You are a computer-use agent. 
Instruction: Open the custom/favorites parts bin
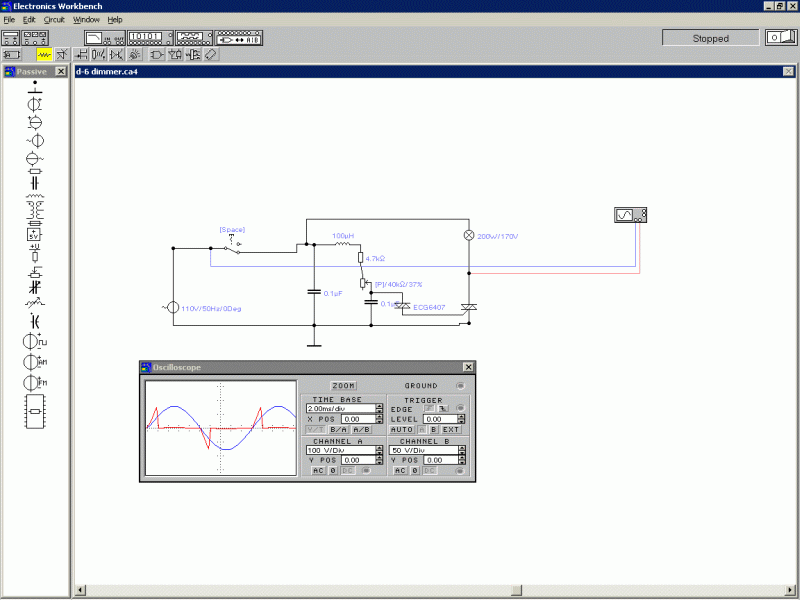tap(11, 54)
